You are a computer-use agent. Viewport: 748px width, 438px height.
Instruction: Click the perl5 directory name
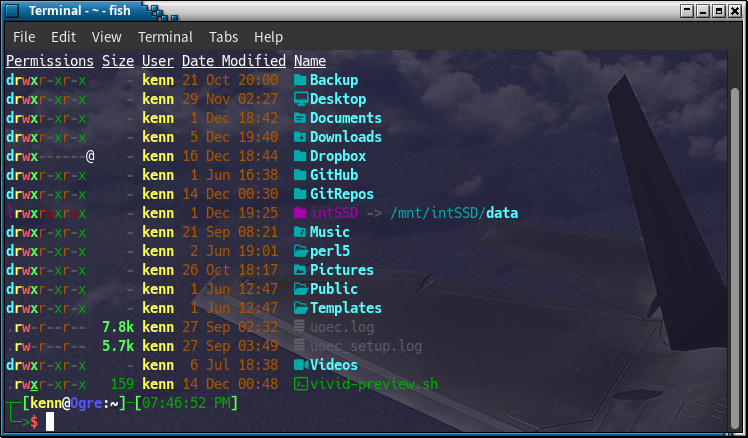tap(330, 251)
